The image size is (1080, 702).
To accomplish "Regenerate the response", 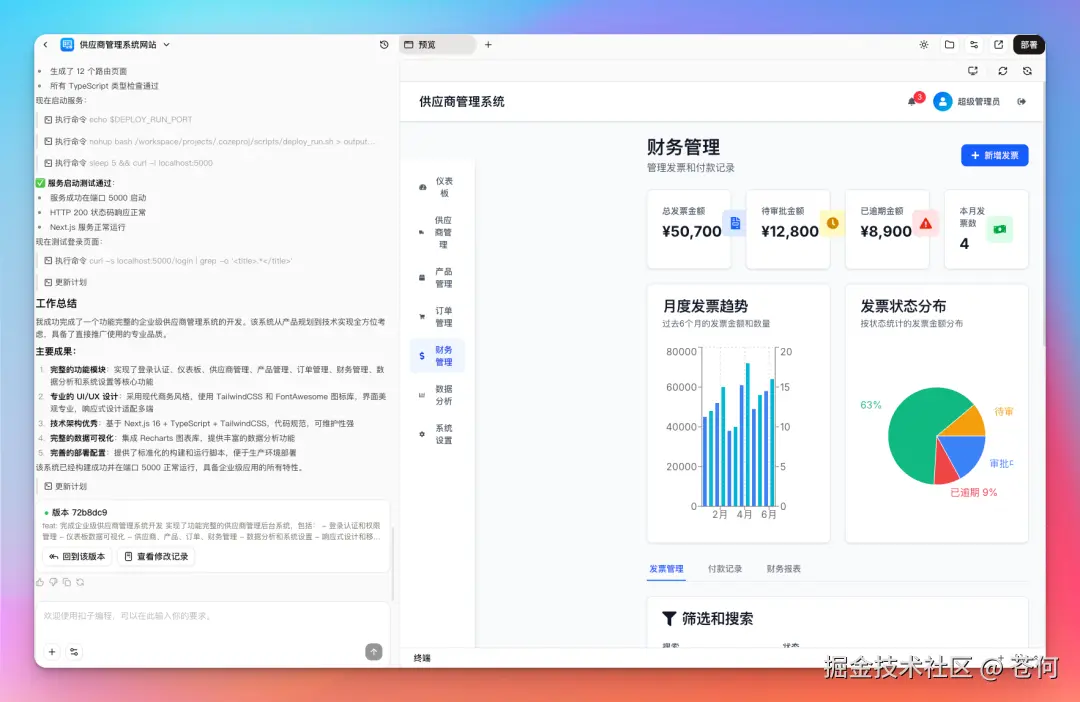I will tap(80, 582).
